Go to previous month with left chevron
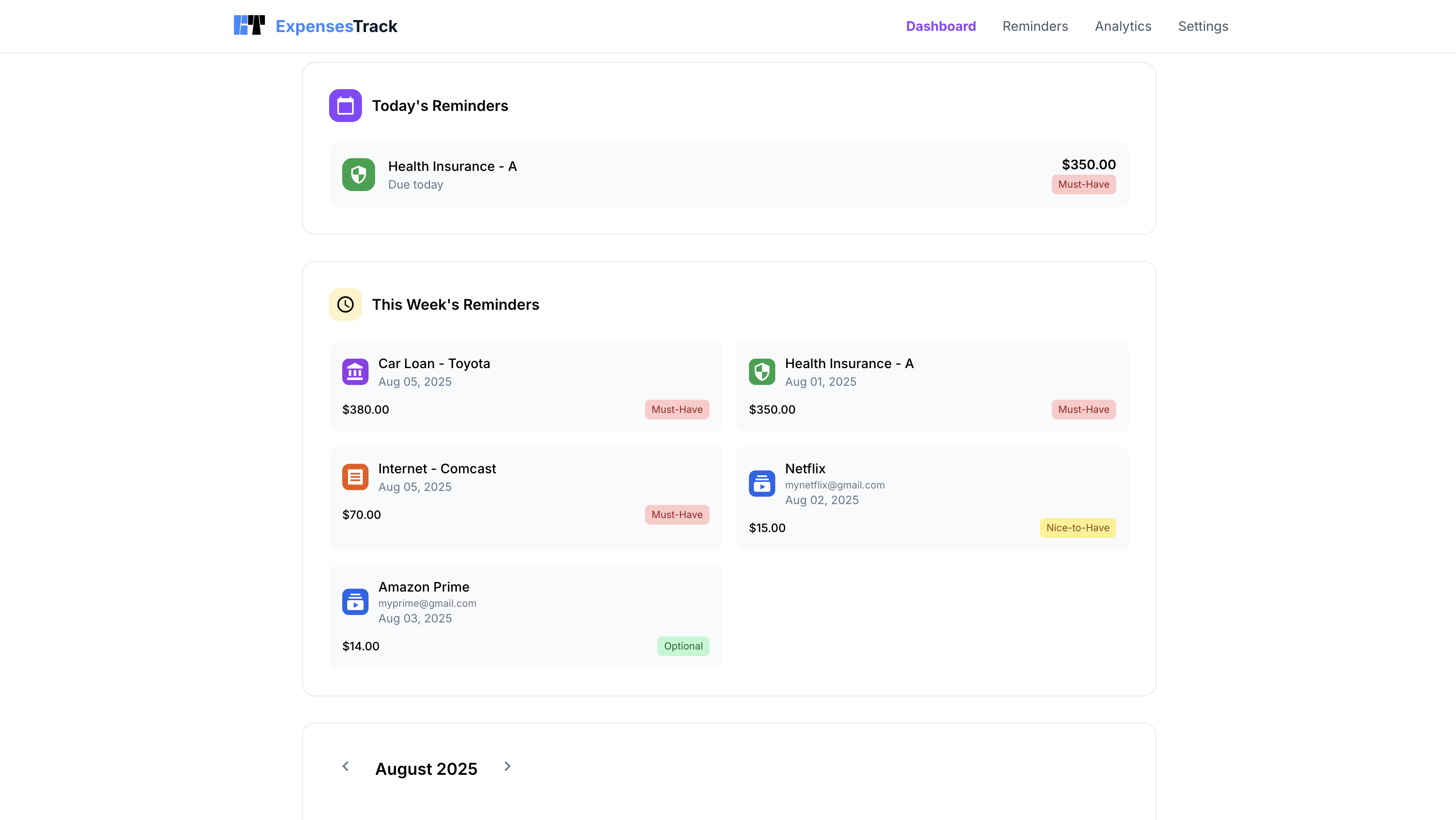The image size is (1456, 820). click(346, 766)
